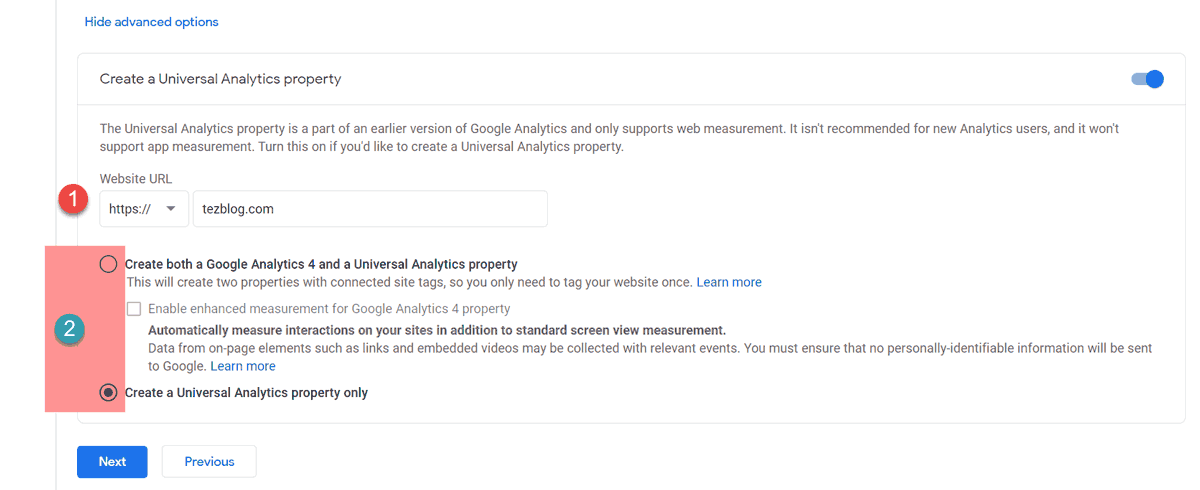The height and width of the screenshot is (490, 1200).
Task: Click the teal number 2 annotation marker
Action: (69, 330)
